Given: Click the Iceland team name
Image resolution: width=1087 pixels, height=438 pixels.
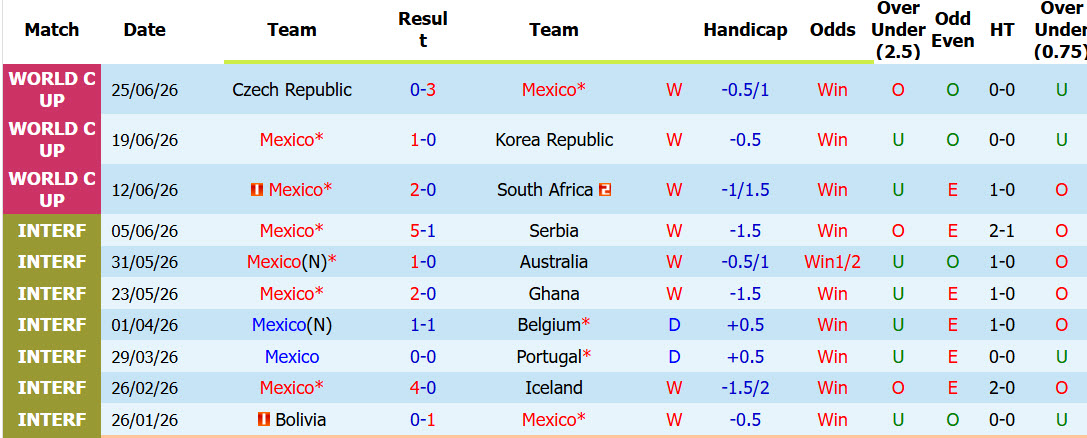Looking at the screenshot, I should click(x=554, y=387).
